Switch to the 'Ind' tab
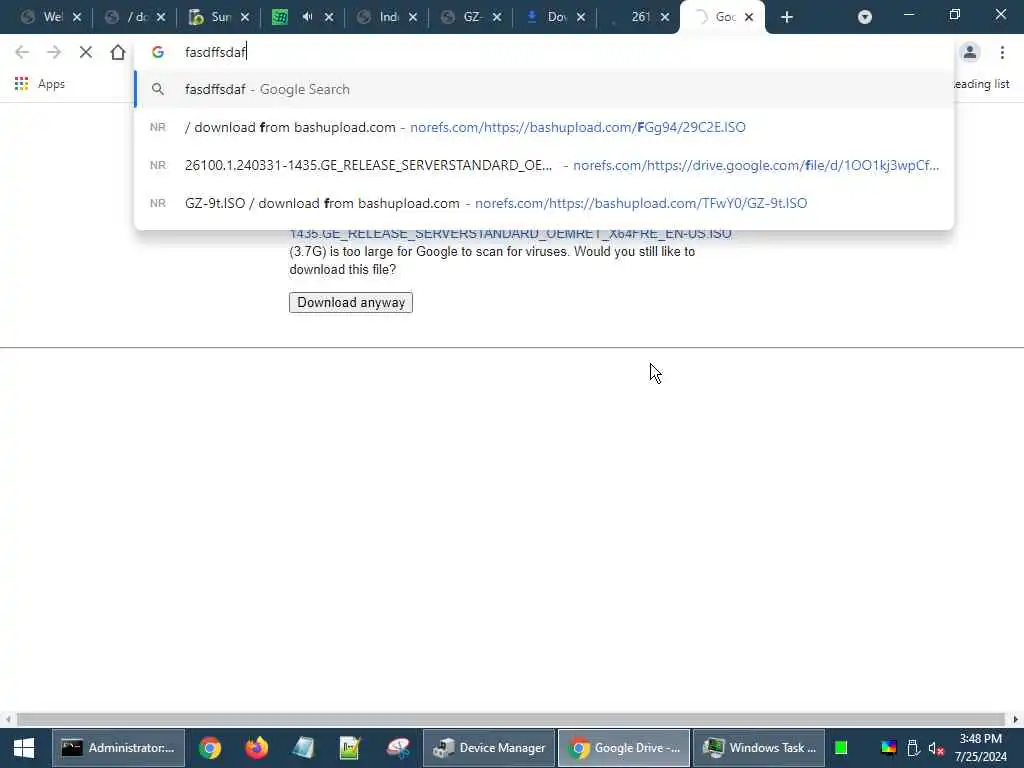Screen dimensions: 1024x768 click(x=379, y=18)
